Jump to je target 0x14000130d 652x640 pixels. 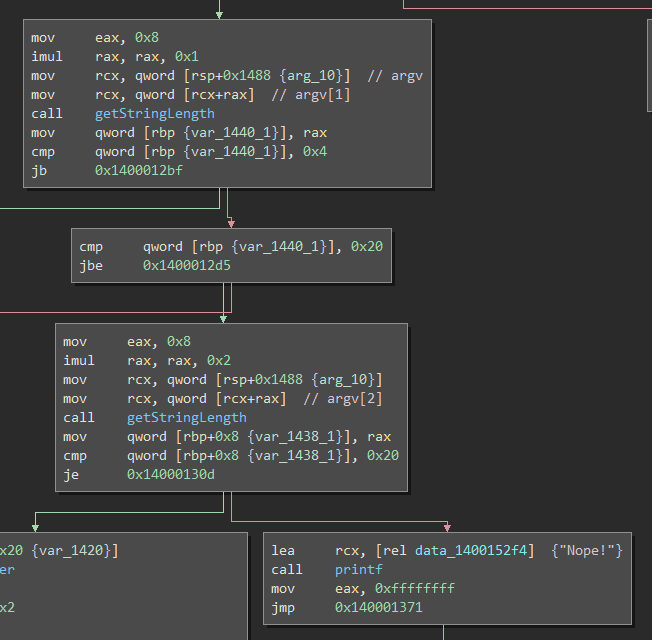pos(171,474)
